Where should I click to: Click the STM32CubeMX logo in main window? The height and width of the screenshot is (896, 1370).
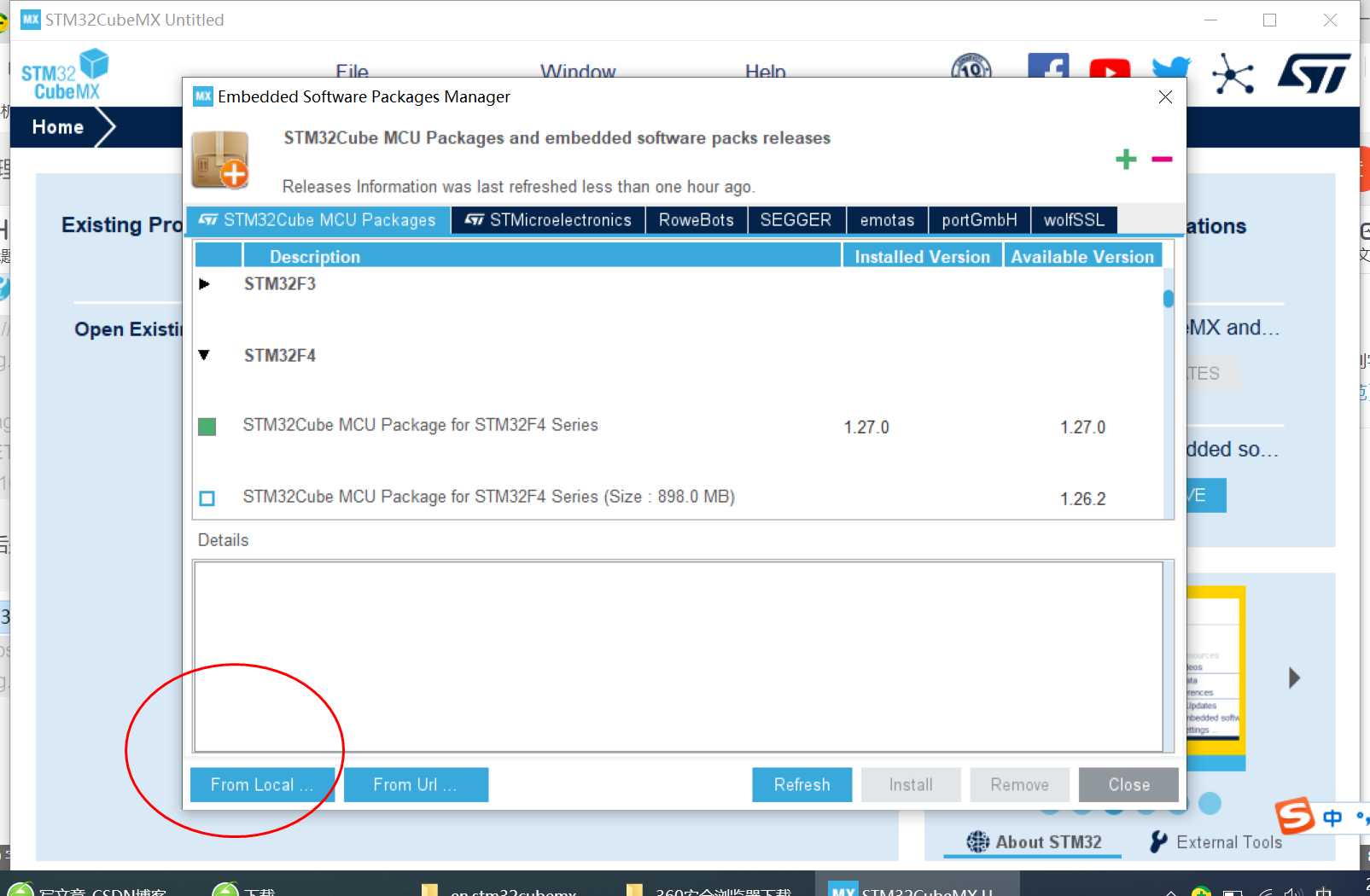[x=65, y=74]
